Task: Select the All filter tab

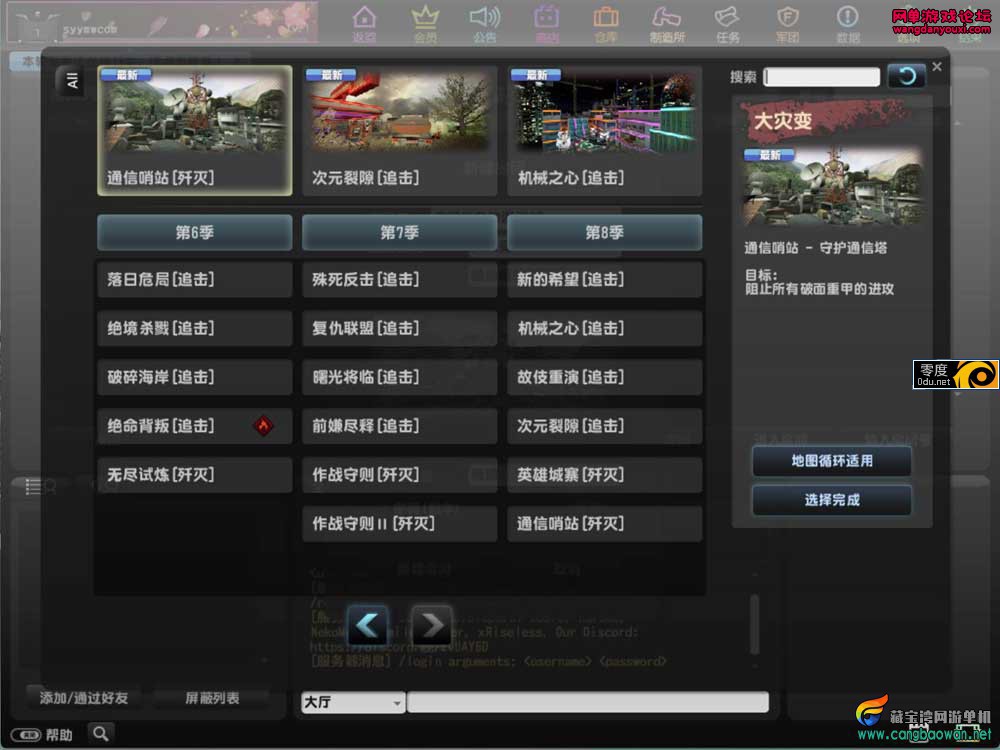Action: pos(72,80)
